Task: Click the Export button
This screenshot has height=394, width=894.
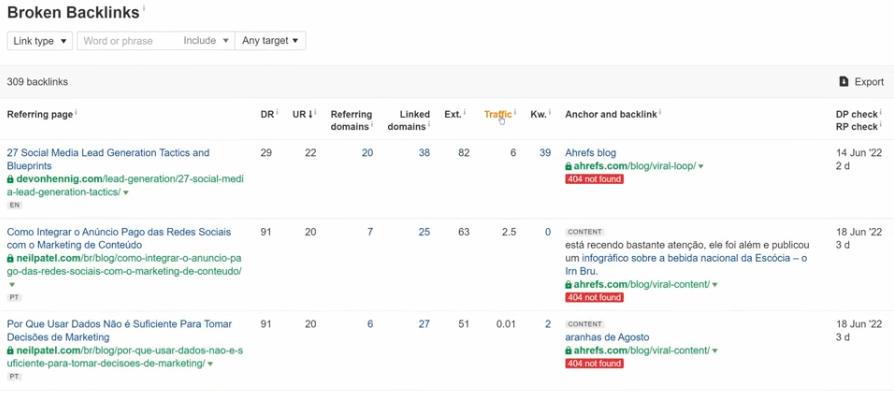Action: (862, 82)
